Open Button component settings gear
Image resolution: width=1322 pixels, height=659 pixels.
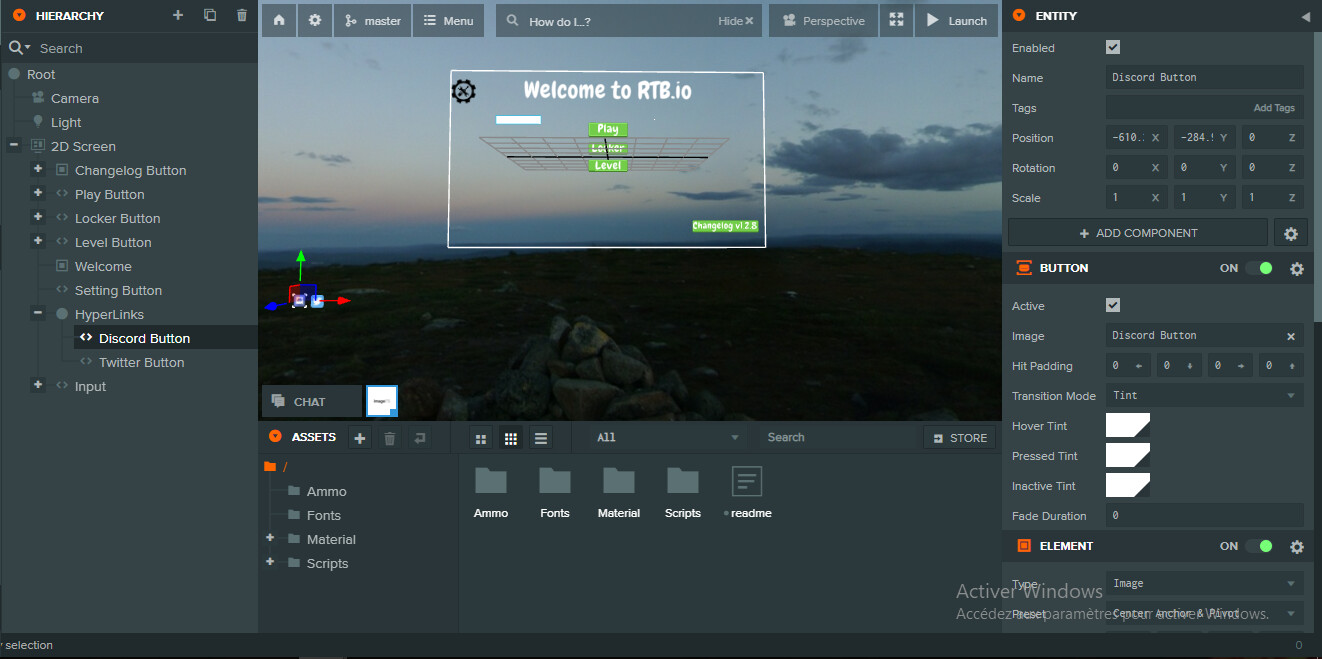click(x=1297, y=269)
